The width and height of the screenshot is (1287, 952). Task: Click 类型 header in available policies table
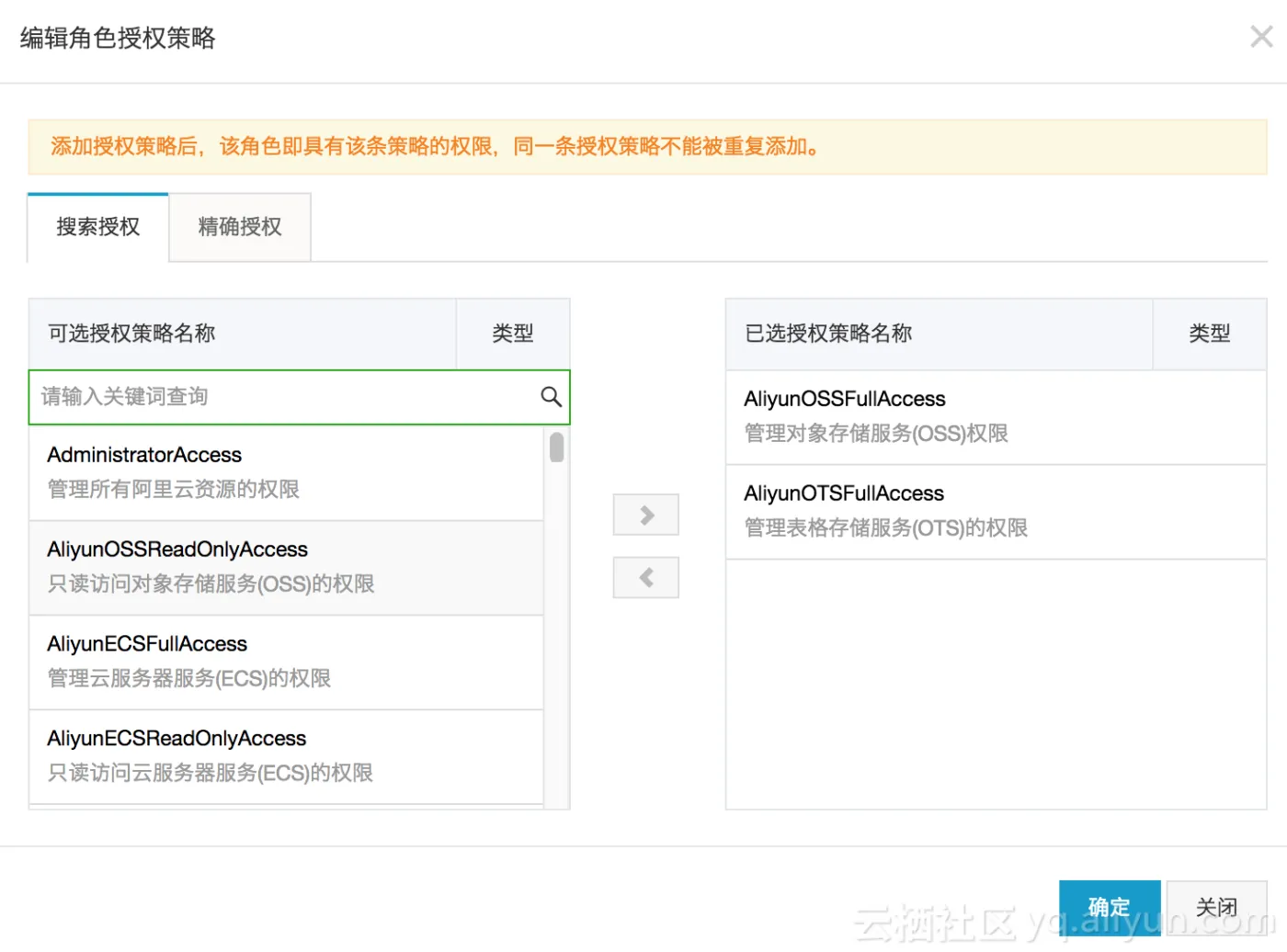click(x=513, y=334)
